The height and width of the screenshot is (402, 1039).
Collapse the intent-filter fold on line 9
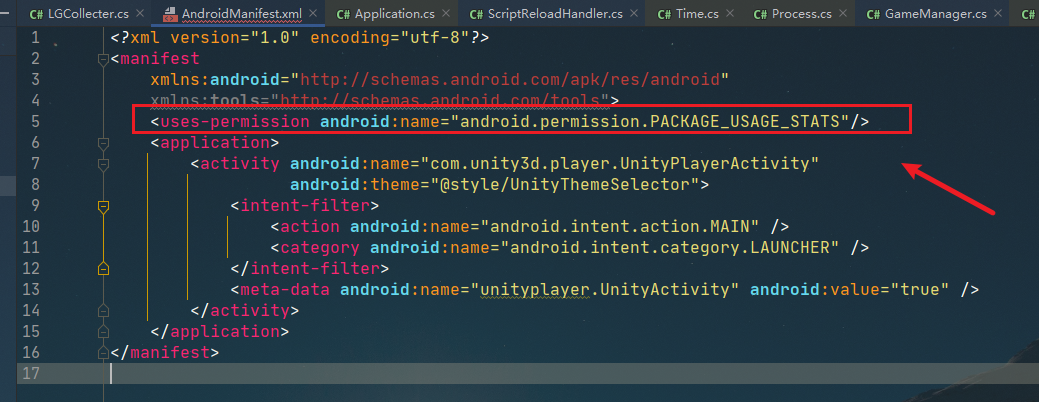click(x=103, y=207)
